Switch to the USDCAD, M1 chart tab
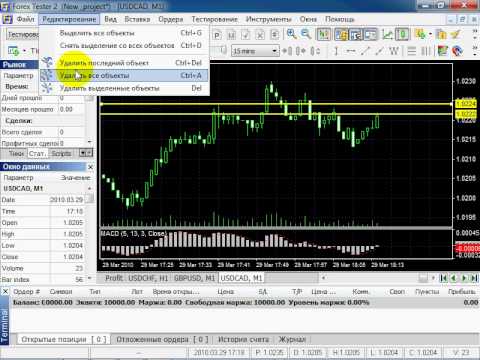480x360 pixels. [x=241, y=278]
